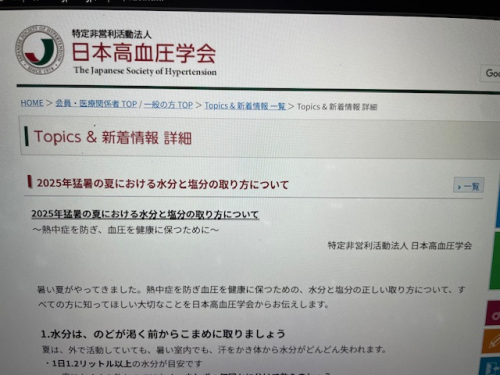The image size is (500, 375).
Task: Open 会員・医療関係者 TOP breadcrumb link
Action: [96, 104]
